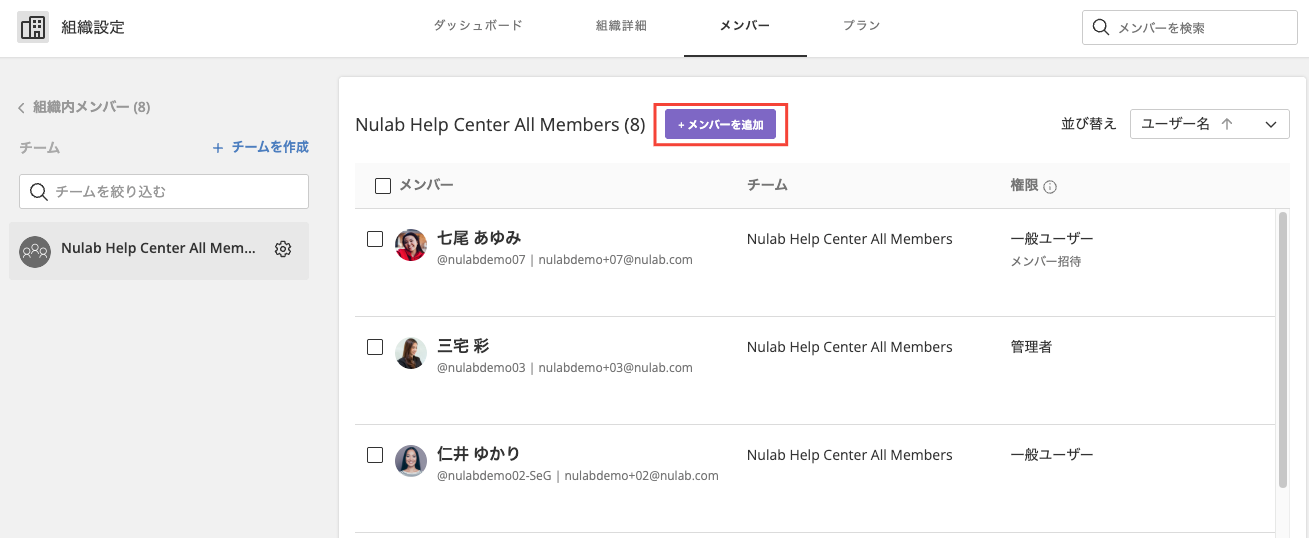1309x538 pixels.
Task: Click @nulabdemo02-SeG email line
Action: [578, 476]
